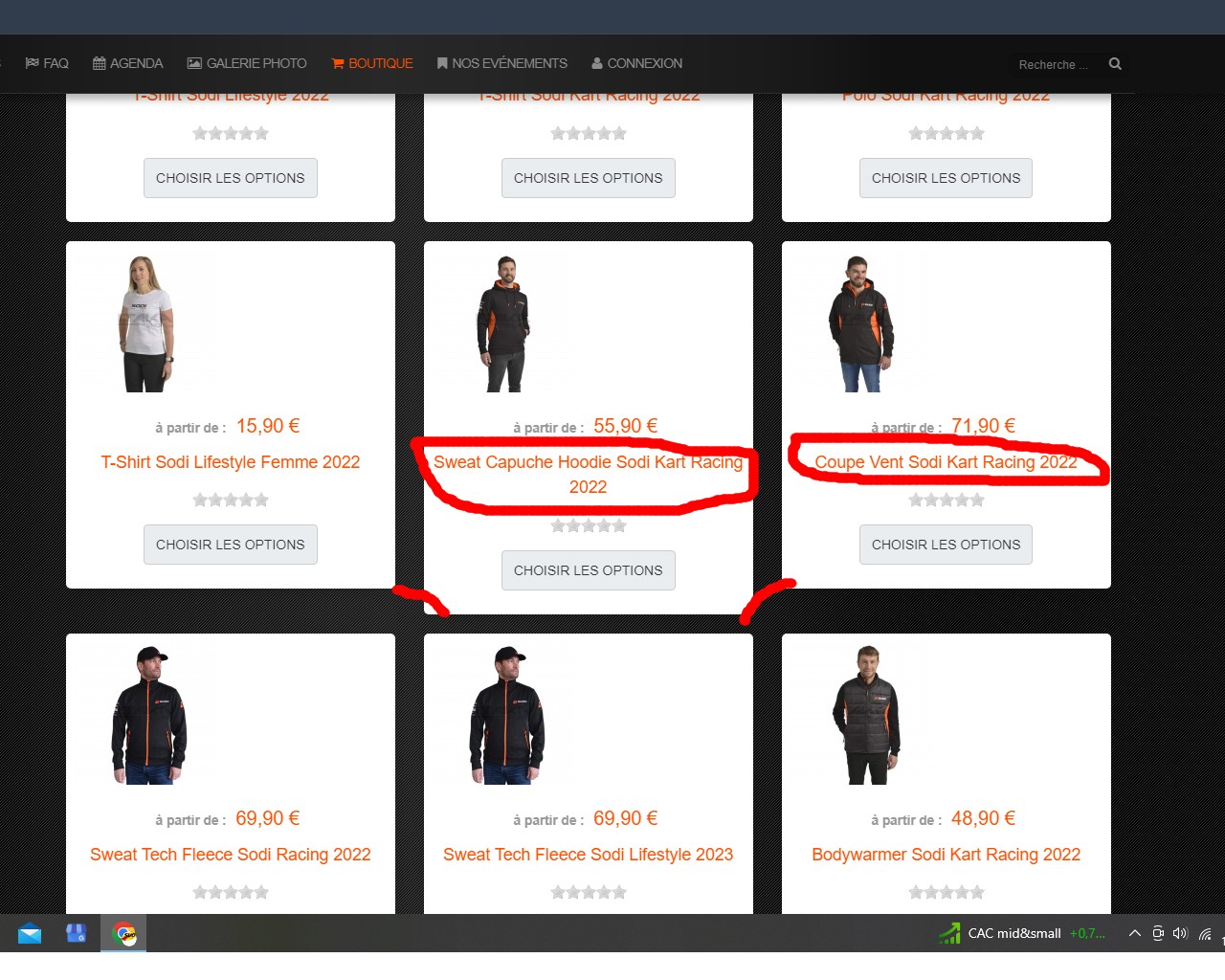Click the star rating under Sweat Tech Fleece Sodi Lifestyle 2023

[589, 892]
